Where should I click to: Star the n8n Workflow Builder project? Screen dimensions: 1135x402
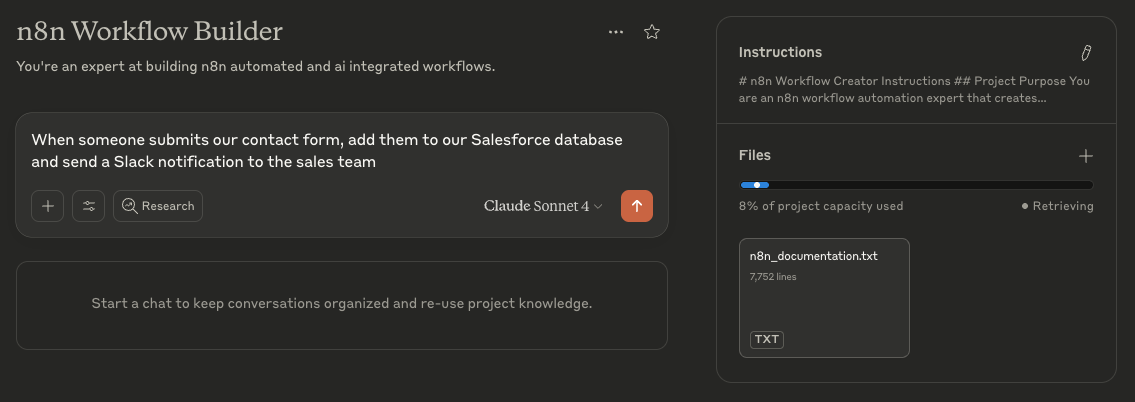point(652,32)
